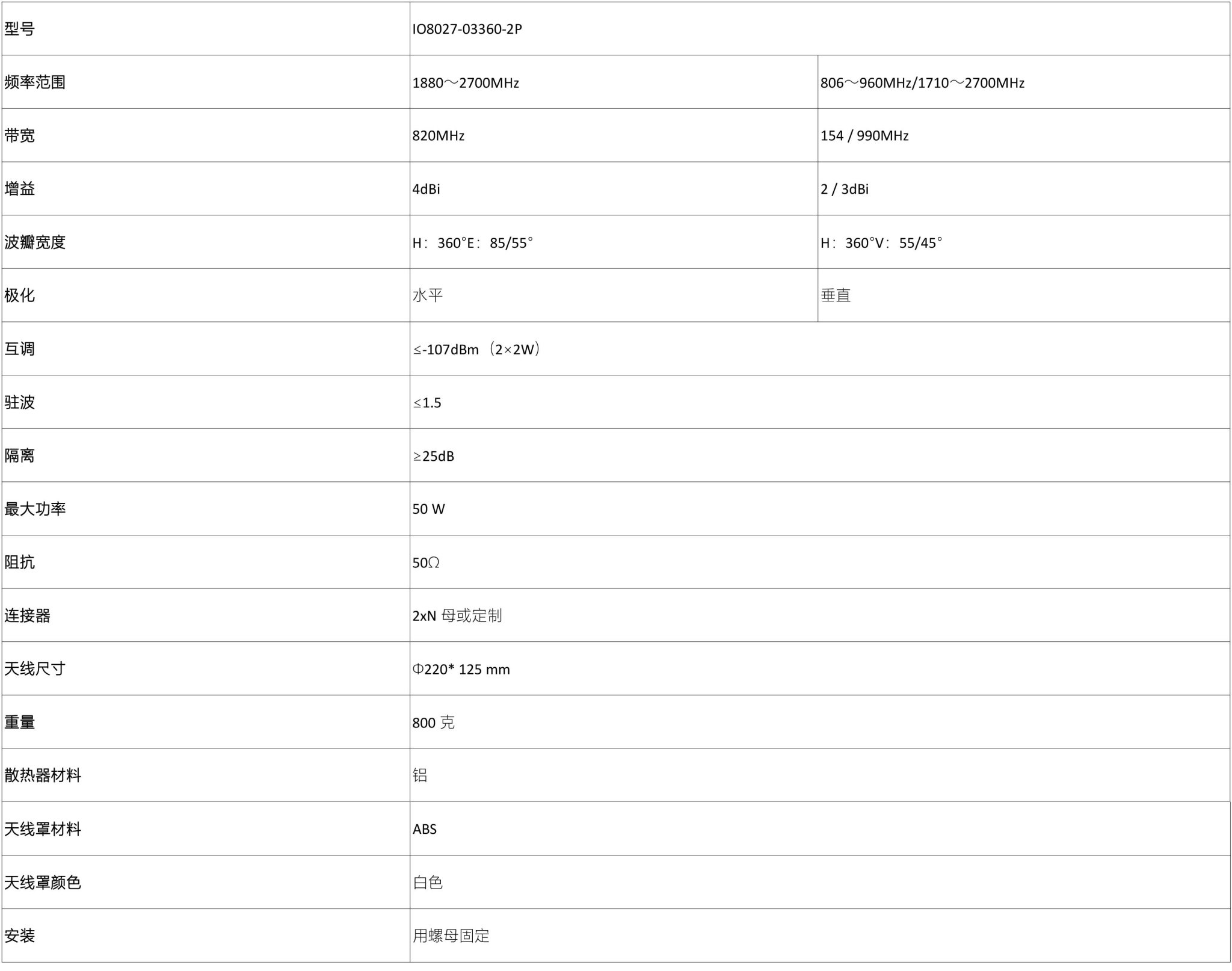Select the 用螺母固定 installation cell
Screen dimensions: 1232x971
point(451,936)
